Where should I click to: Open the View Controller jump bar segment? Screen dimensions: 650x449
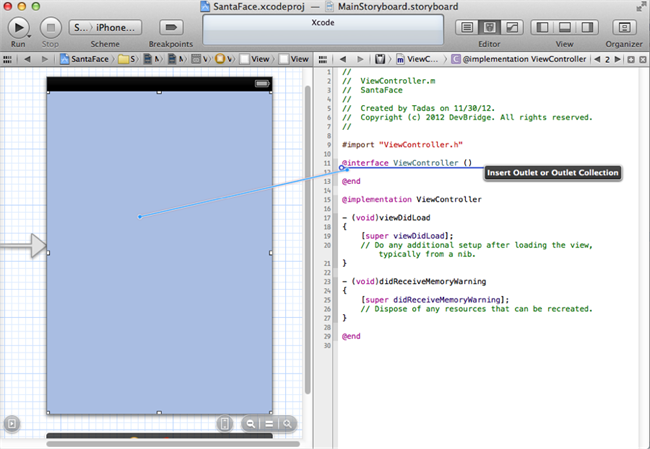coord(224,59)
